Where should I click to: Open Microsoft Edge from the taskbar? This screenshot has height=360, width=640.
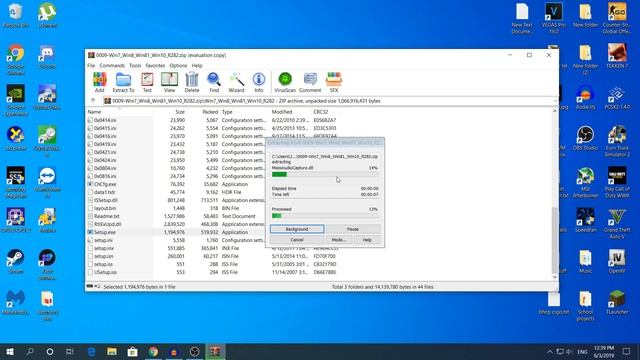[x=91, y=351]
